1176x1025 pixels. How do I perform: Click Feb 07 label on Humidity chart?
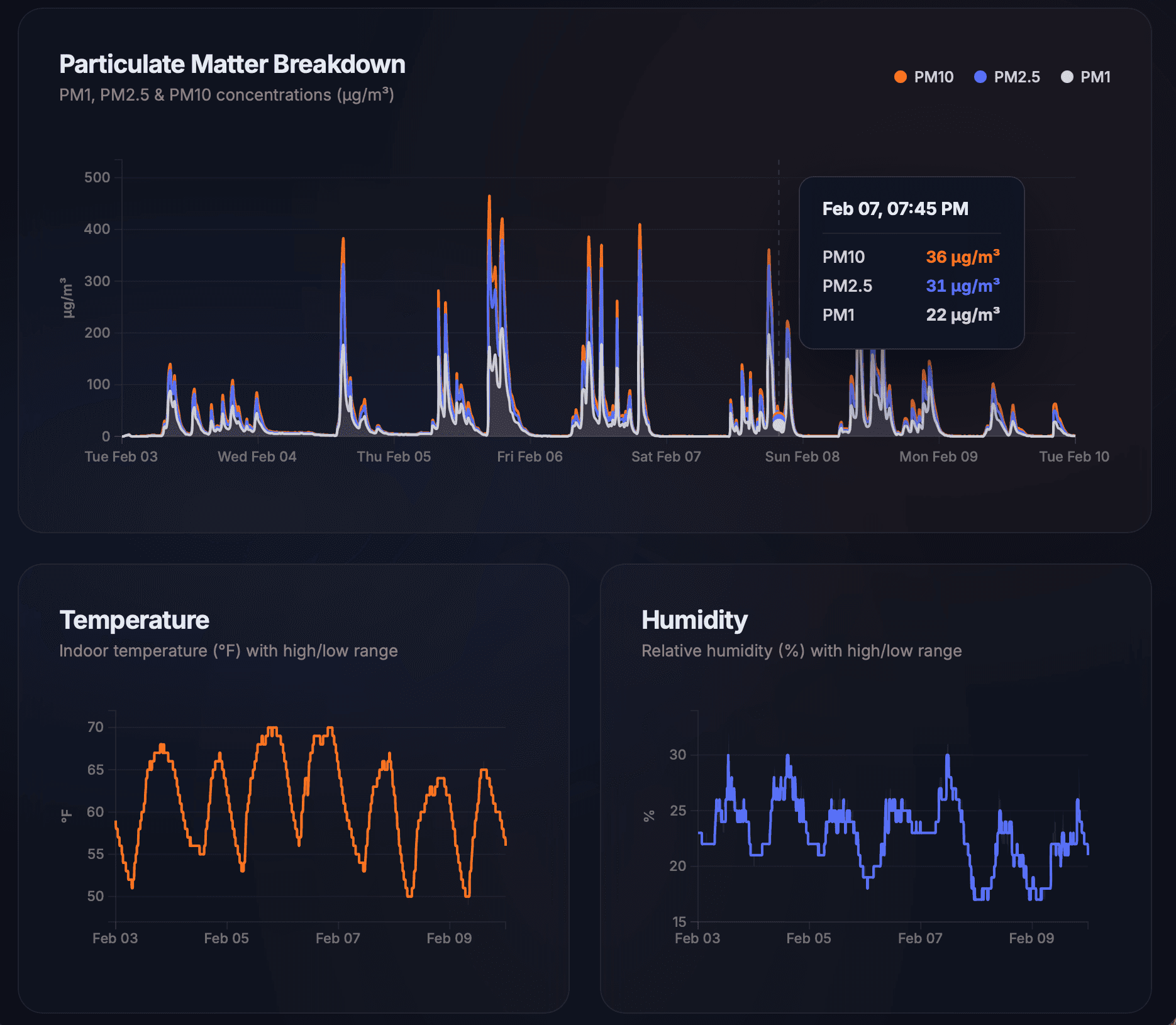tap(920, 938)
